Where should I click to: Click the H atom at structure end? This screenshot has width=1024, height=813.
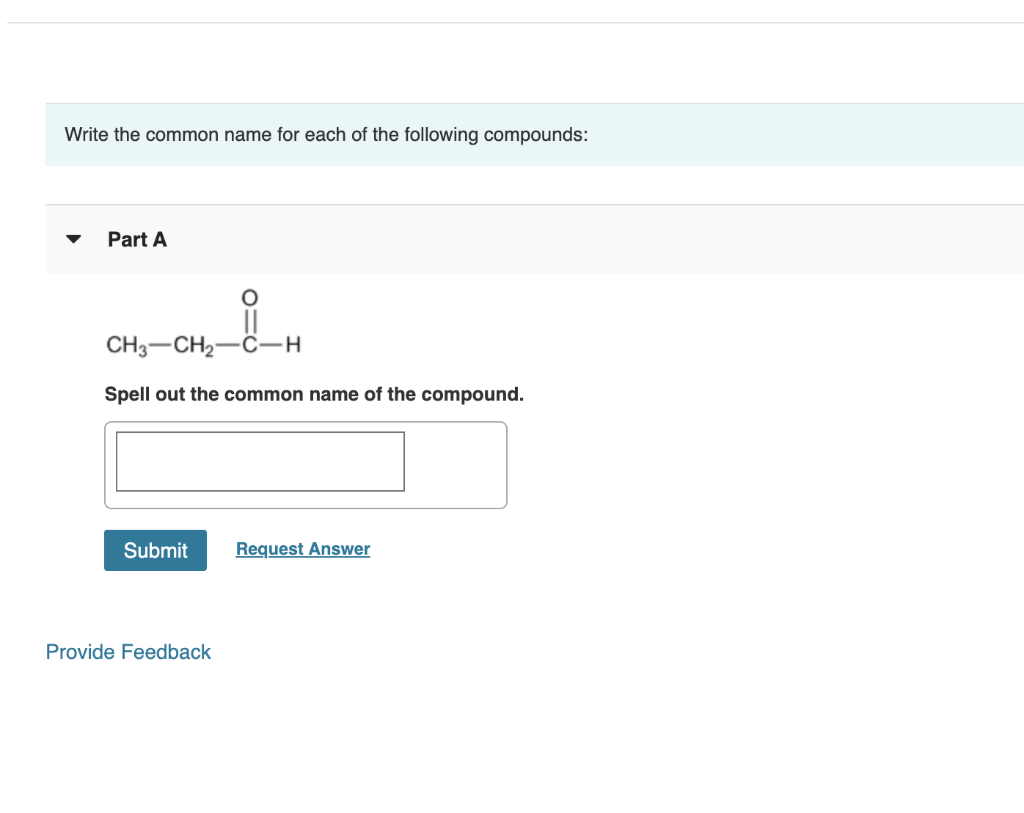291,345
